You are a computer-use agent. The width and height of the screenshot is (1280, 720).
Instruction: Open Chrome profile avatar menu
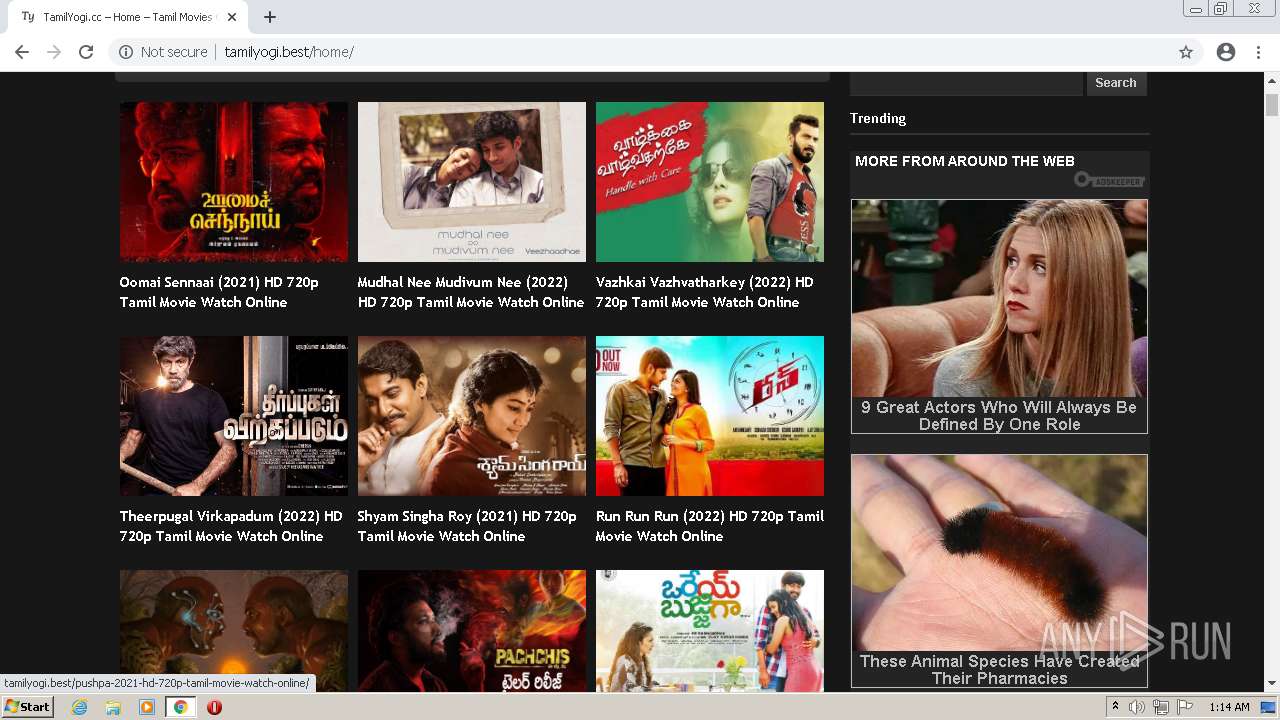pyautogui.click(x=1226, y=52)
